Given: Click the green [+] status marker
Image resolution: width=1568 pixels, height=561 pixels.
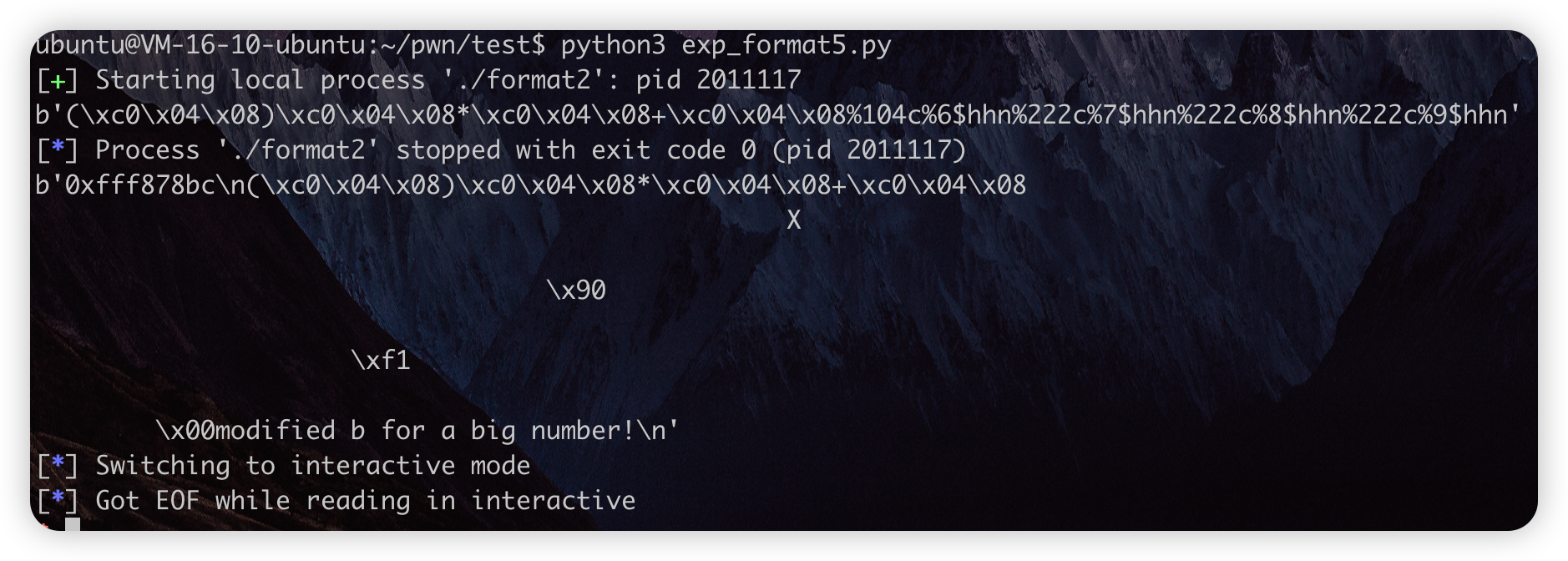Looking at the screenshot, I should coord(57,81).
